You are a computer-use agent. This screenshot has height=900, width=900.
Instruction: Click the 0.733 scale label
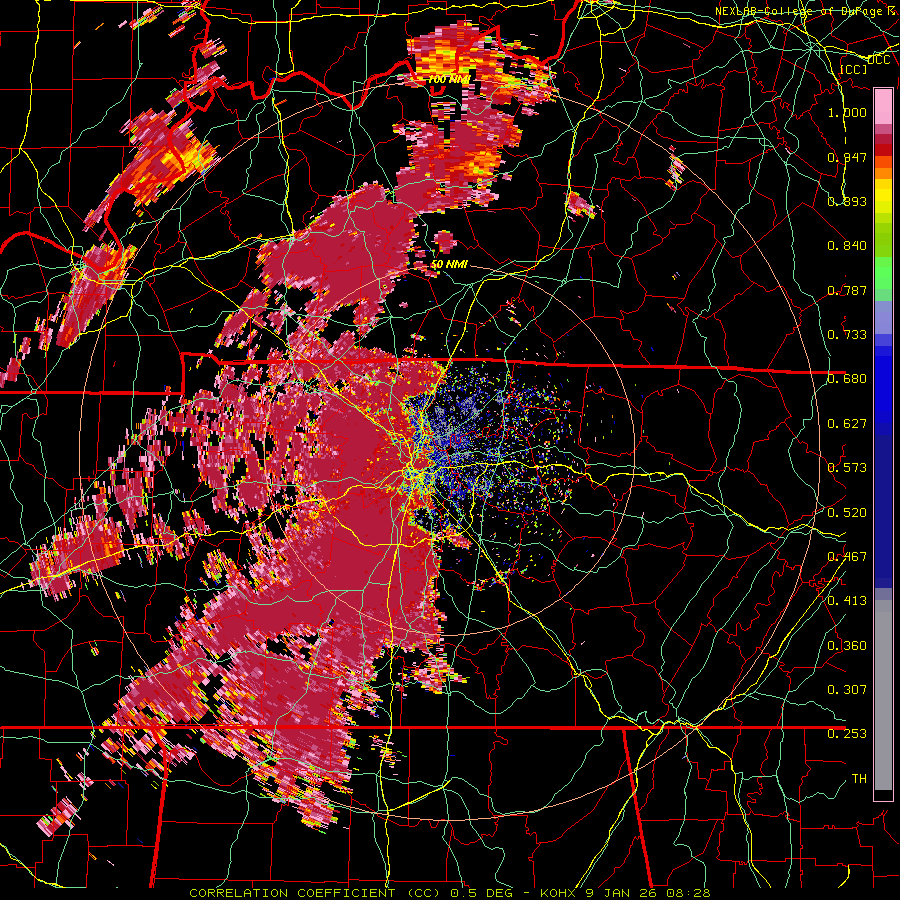[x=847, y=335]
